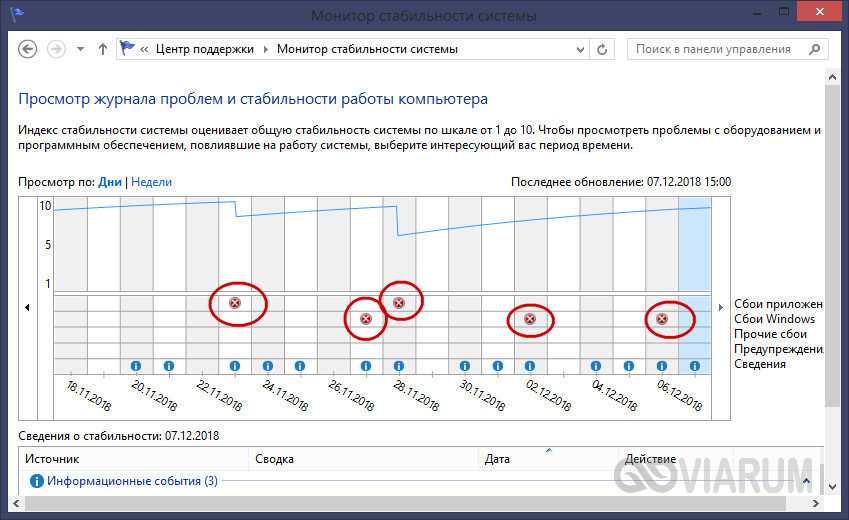The width and height of the screenshot is (849, 520).
Task: Click the rightmost application failure error icon
Action: pos(399,303)
